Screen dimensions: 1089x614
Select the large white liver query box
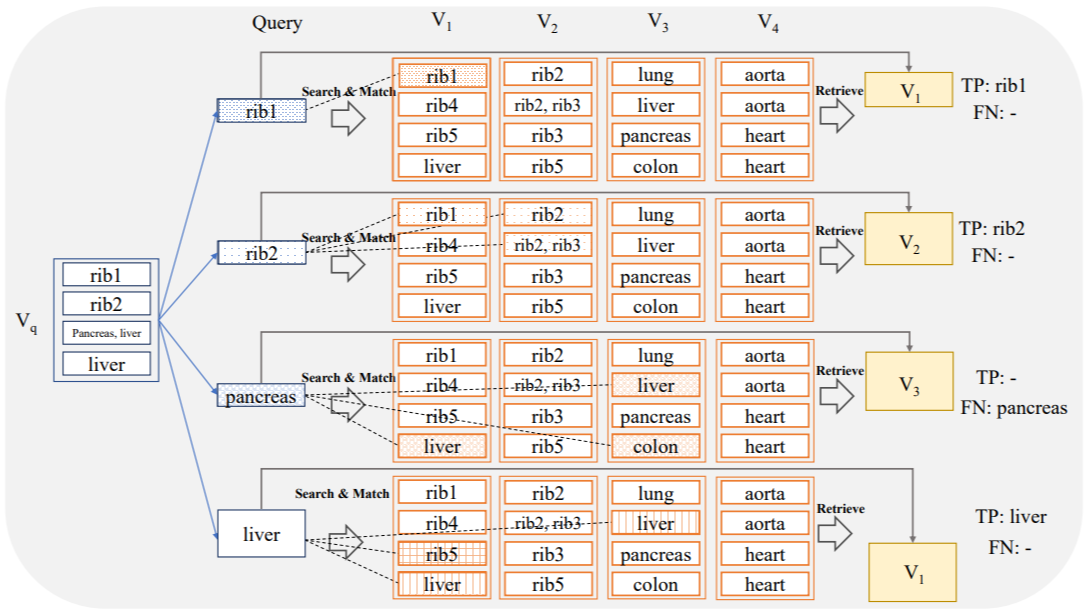(x=261, y=535)
